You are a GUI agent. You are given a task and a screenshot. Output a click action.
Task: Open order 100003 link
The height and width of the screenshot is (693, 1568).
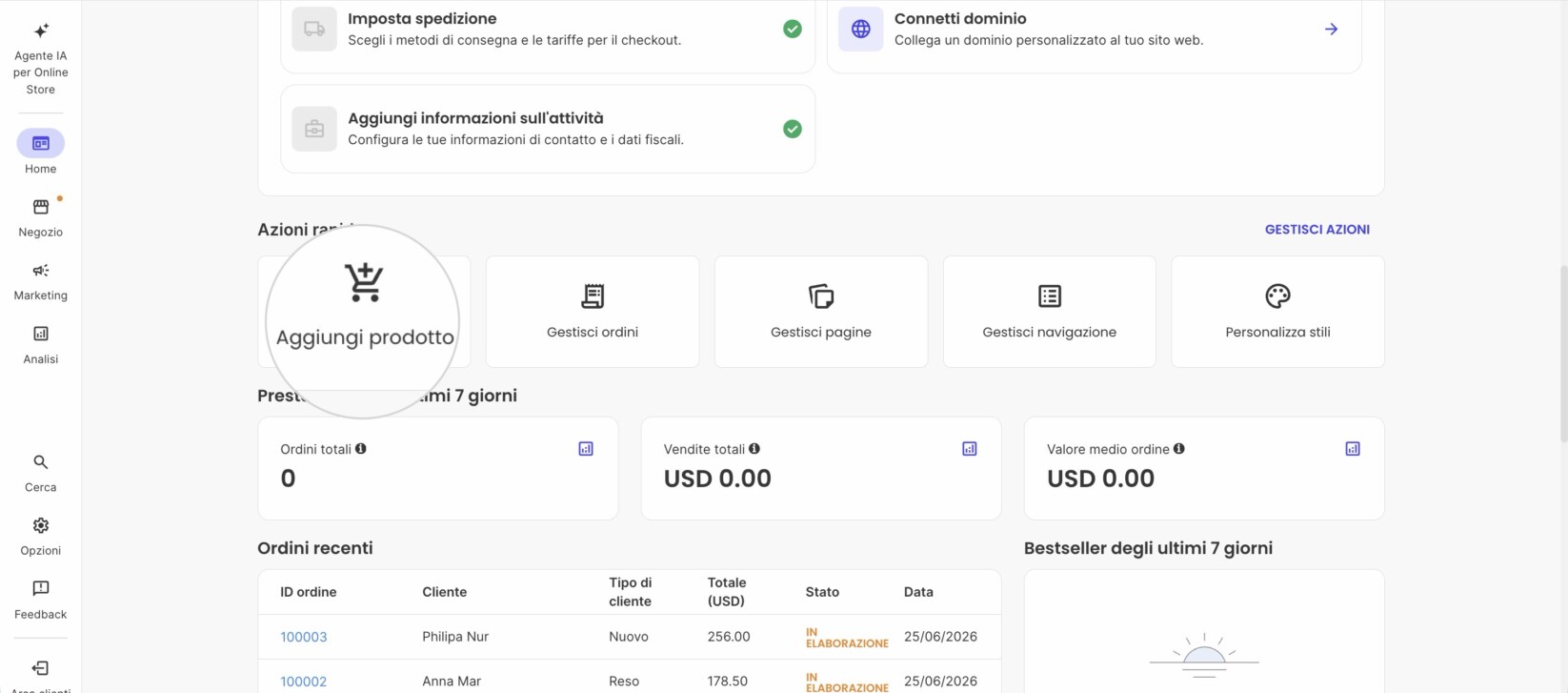click(304, 637)
